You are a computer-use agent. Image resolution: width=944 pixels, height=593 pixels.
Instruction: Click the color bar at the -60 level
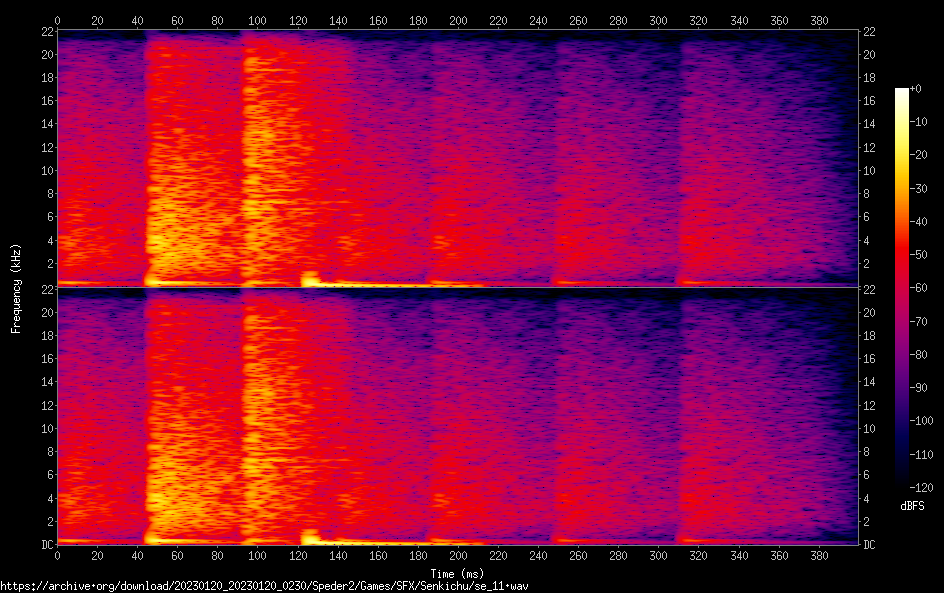[902, 288]
